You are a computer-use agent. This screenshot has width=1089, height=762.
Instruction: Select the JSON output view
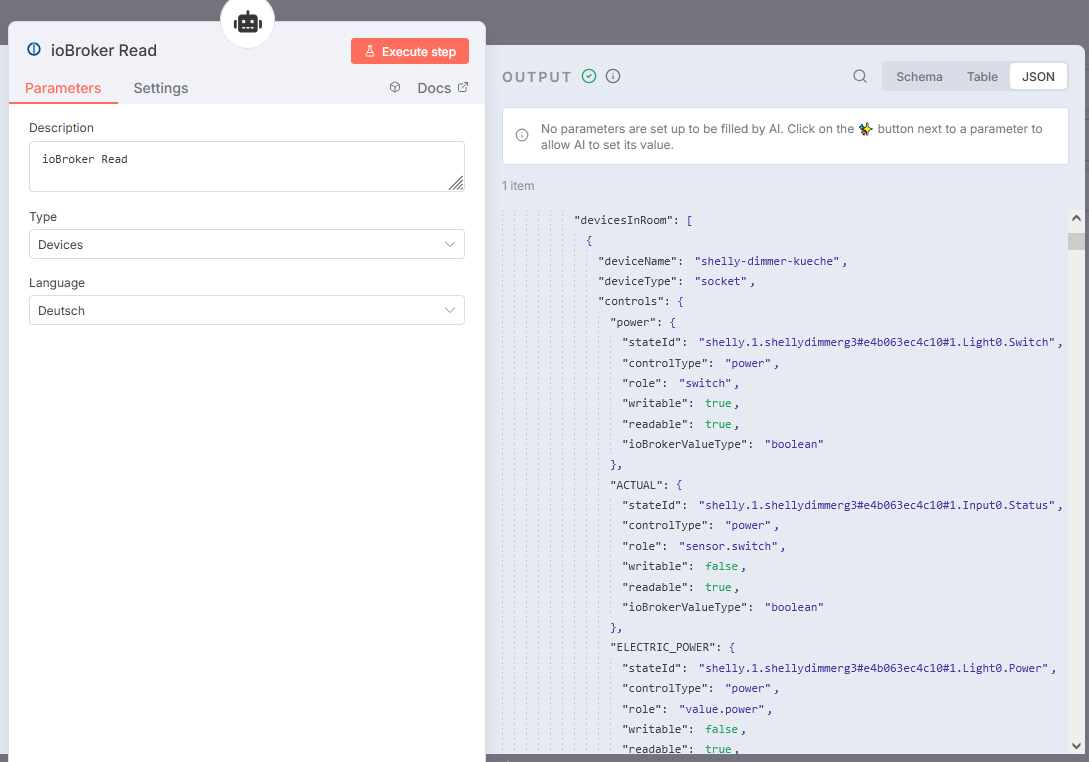(1038, 76)
